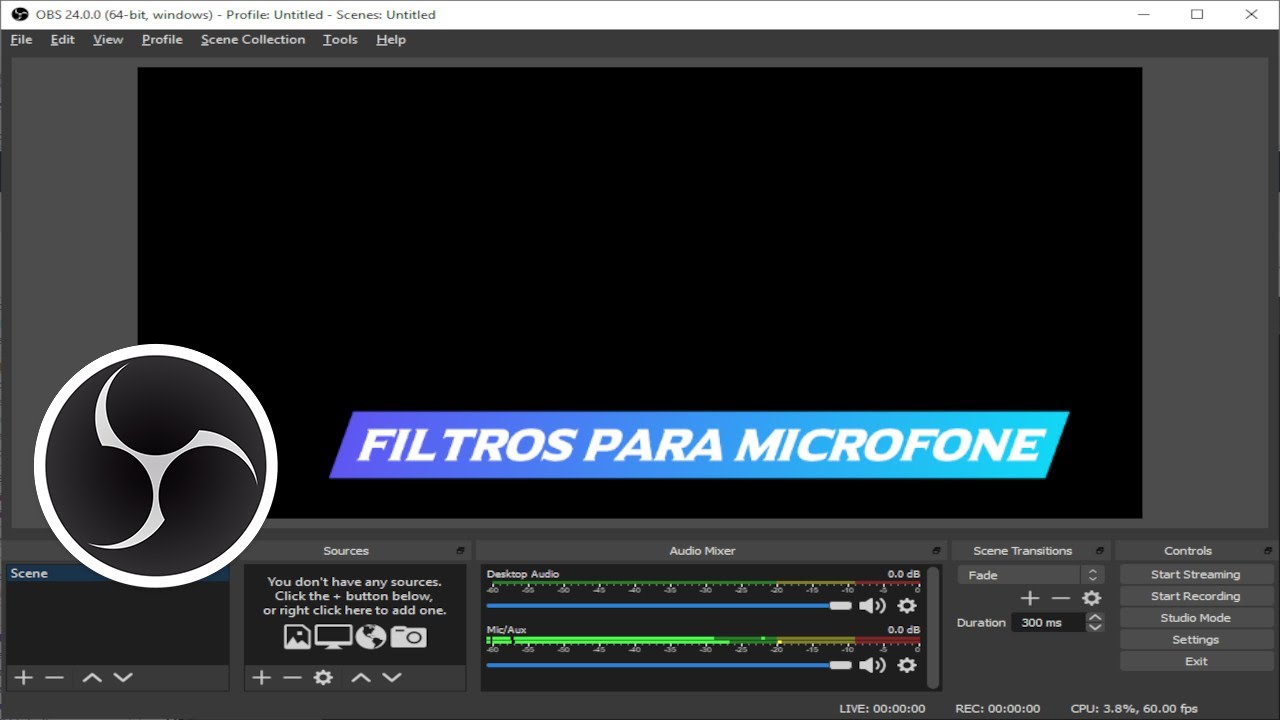Click the OBS logo in the title bar
This screenshot has height=720, width=1280.
point(19,14)
